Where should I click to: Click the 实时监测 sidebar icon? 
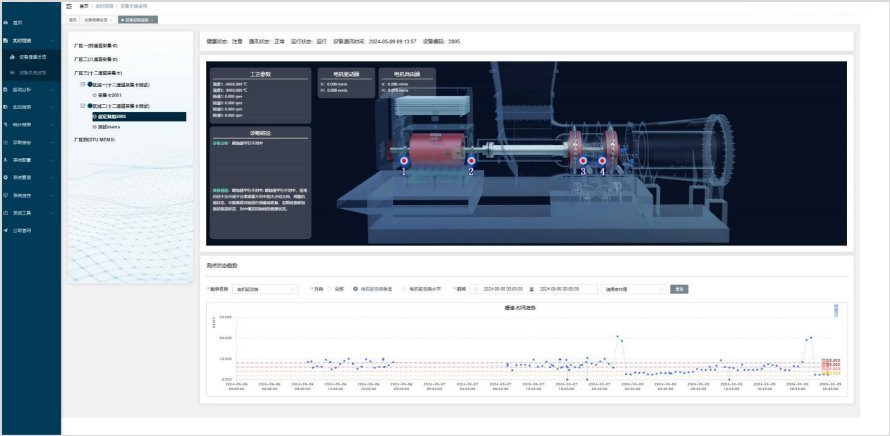6,41
